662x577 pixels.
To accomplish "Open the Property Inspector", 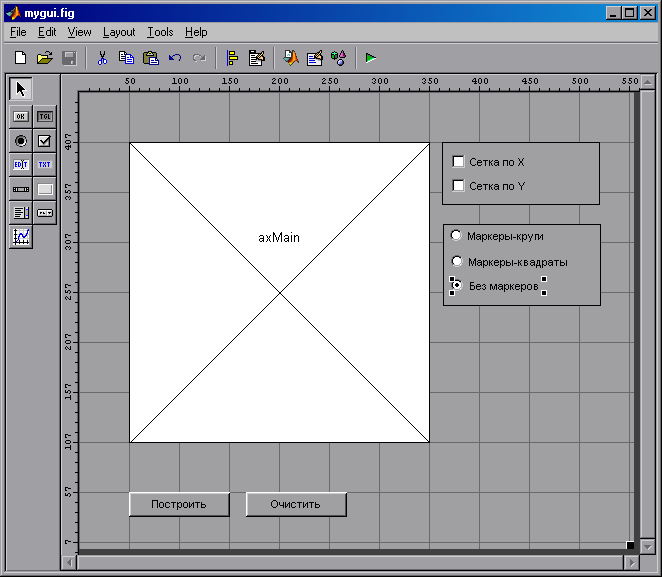I will pos(314,58).
